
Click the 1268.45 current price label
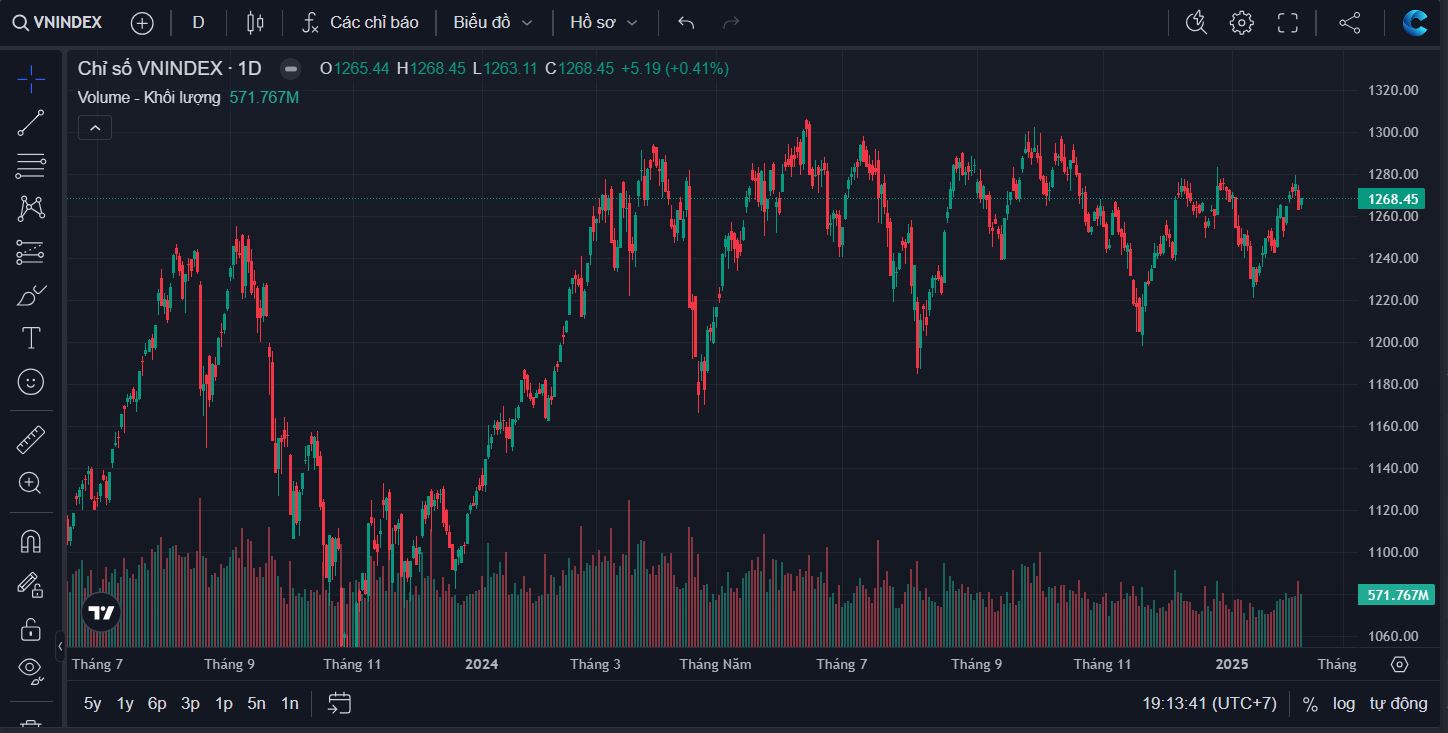[x=1393, y=199]
